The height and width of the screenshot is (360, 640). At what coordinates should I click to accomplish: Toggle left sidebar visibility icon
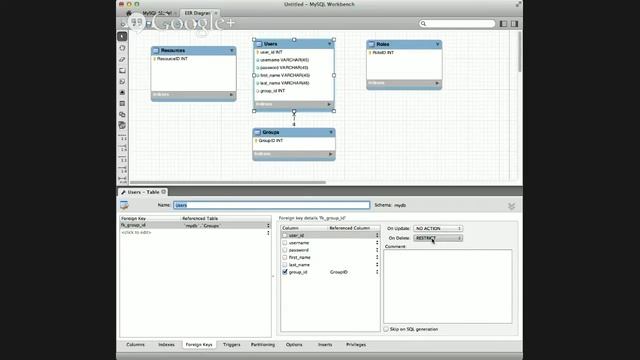click(503, 24)
